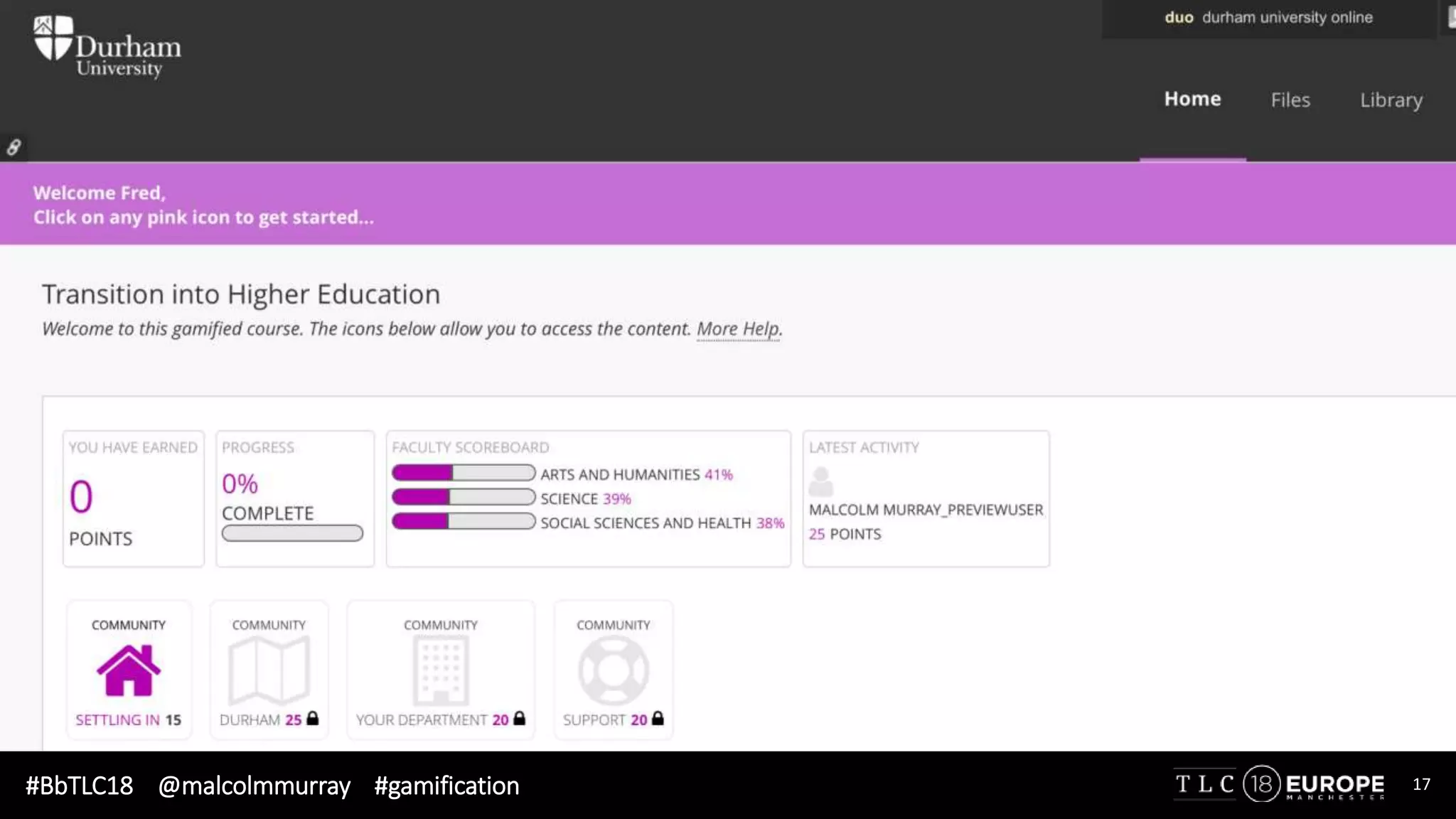Click the Social Sciences and Health score bar
Viewport: 1456px width, 819px height.
(x=464, y=522)
